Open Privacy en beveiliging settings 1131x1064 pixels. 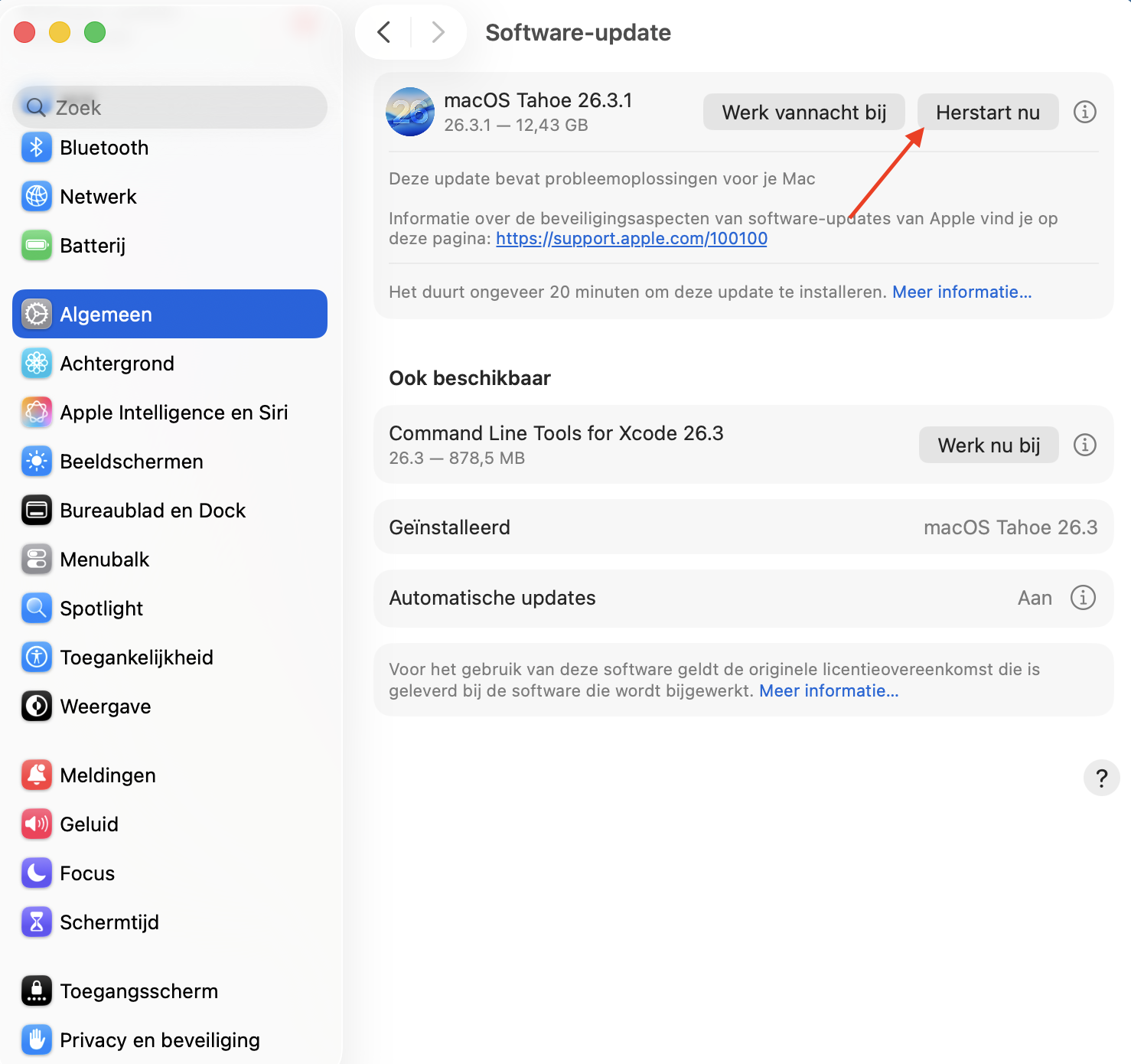160,1040
